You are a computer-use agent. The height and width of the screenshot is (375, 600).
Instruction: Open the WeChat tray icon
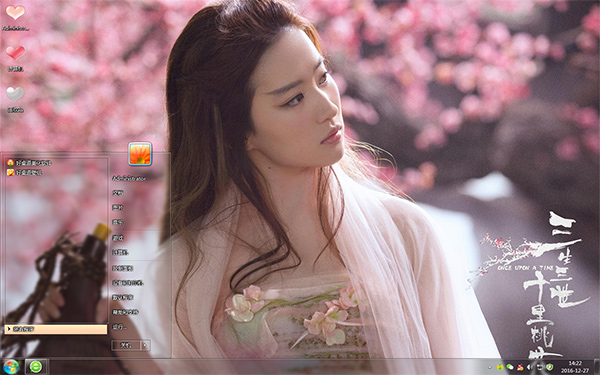pos(510,367)
